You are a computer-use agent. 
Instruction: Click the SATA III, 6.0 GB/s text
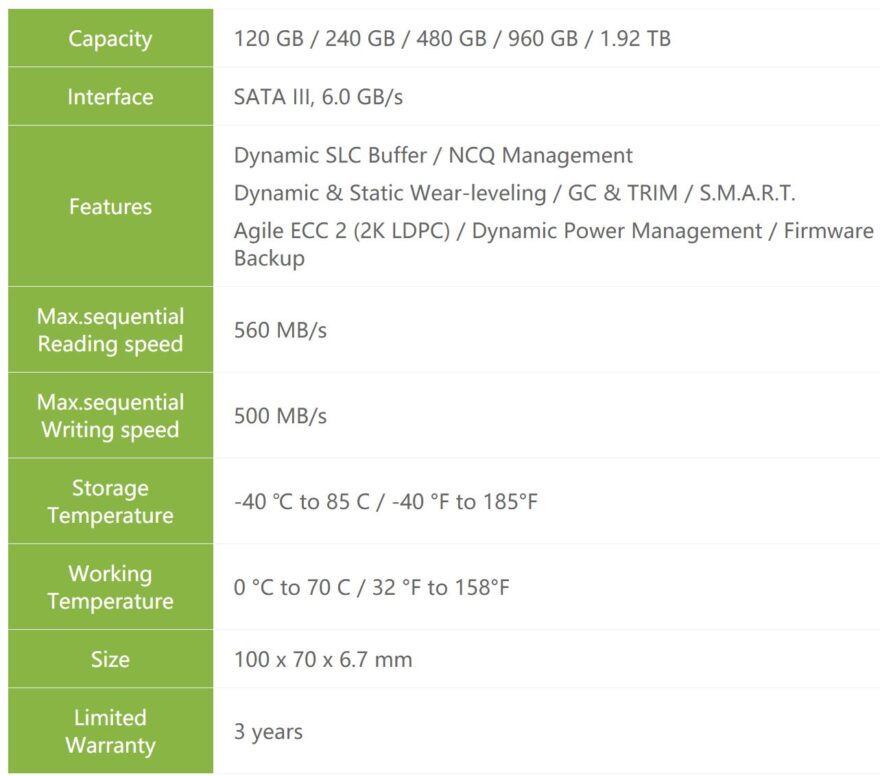click(x=318, y=97)
